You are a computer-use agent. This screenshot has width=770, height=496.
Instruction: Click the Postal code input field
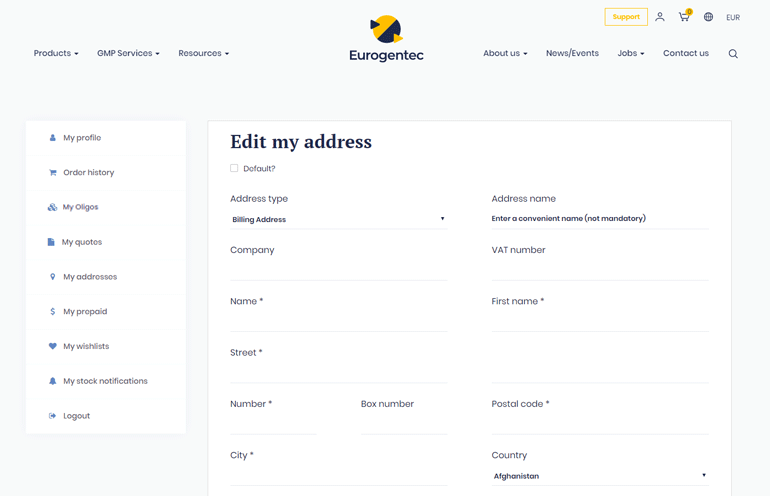point(599,424)
